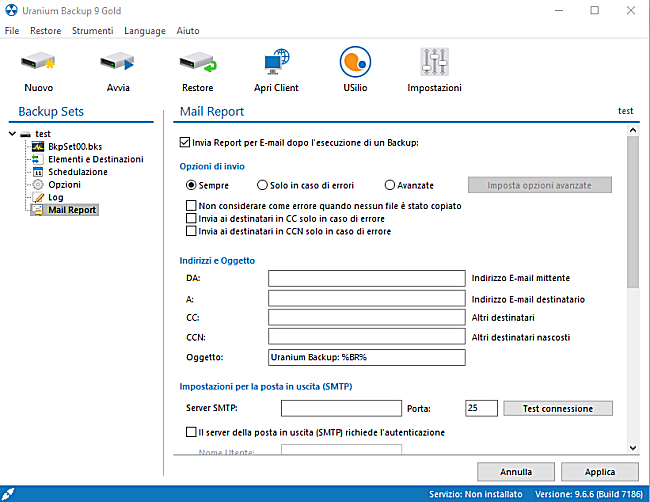Click the Server SMTP field
The image size is (650, 502).
341,408
